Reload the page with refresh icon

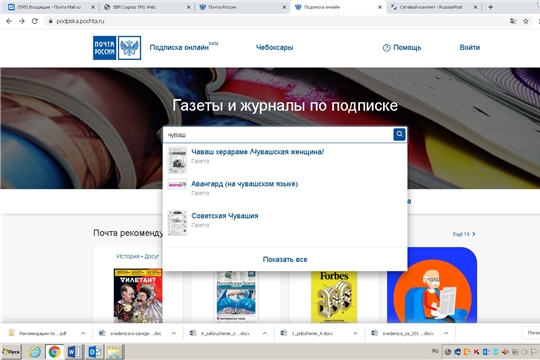point(34,21)
